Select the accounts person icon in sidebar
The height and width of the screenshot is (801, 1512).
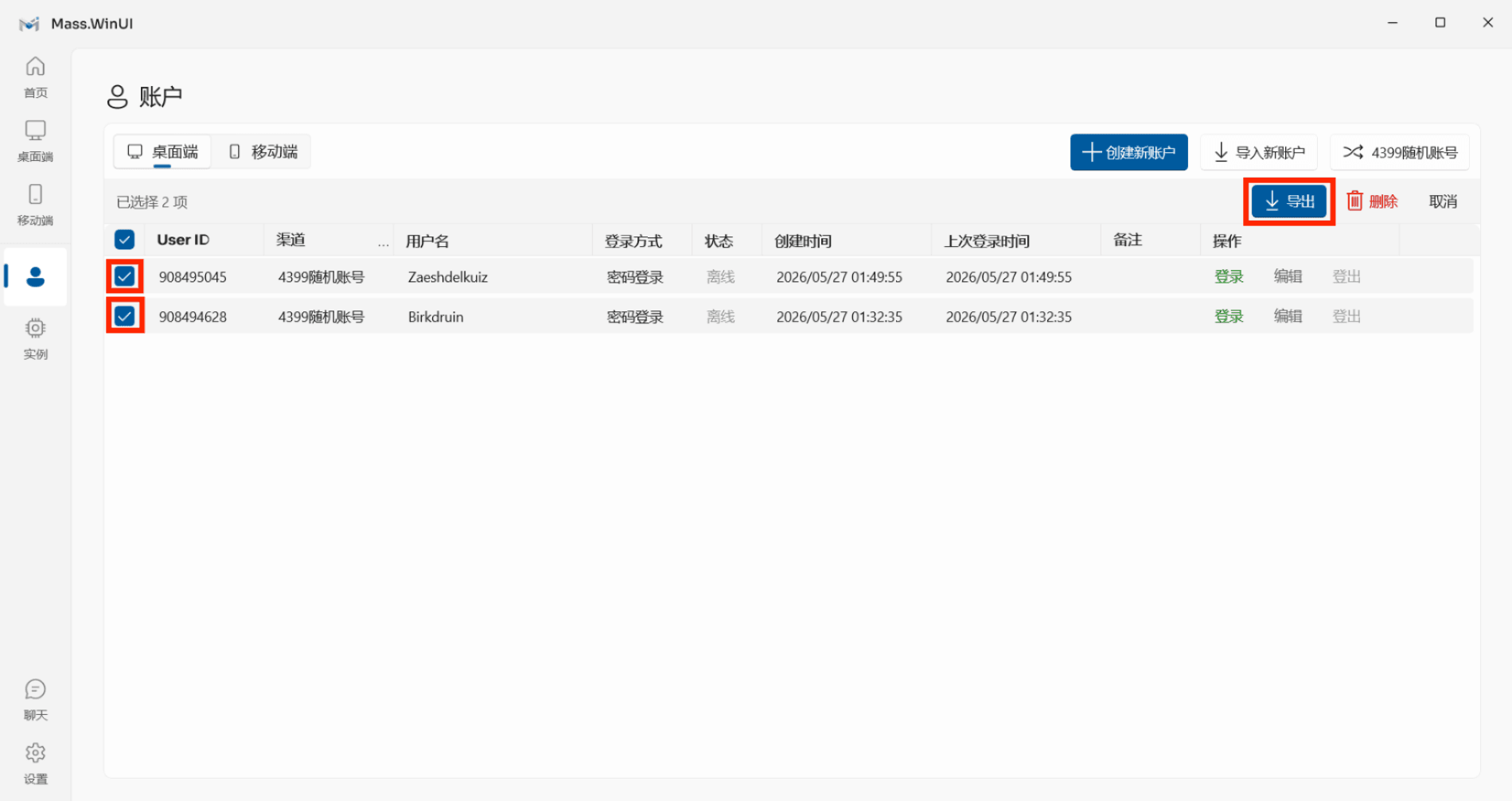[x=35, y=277]
